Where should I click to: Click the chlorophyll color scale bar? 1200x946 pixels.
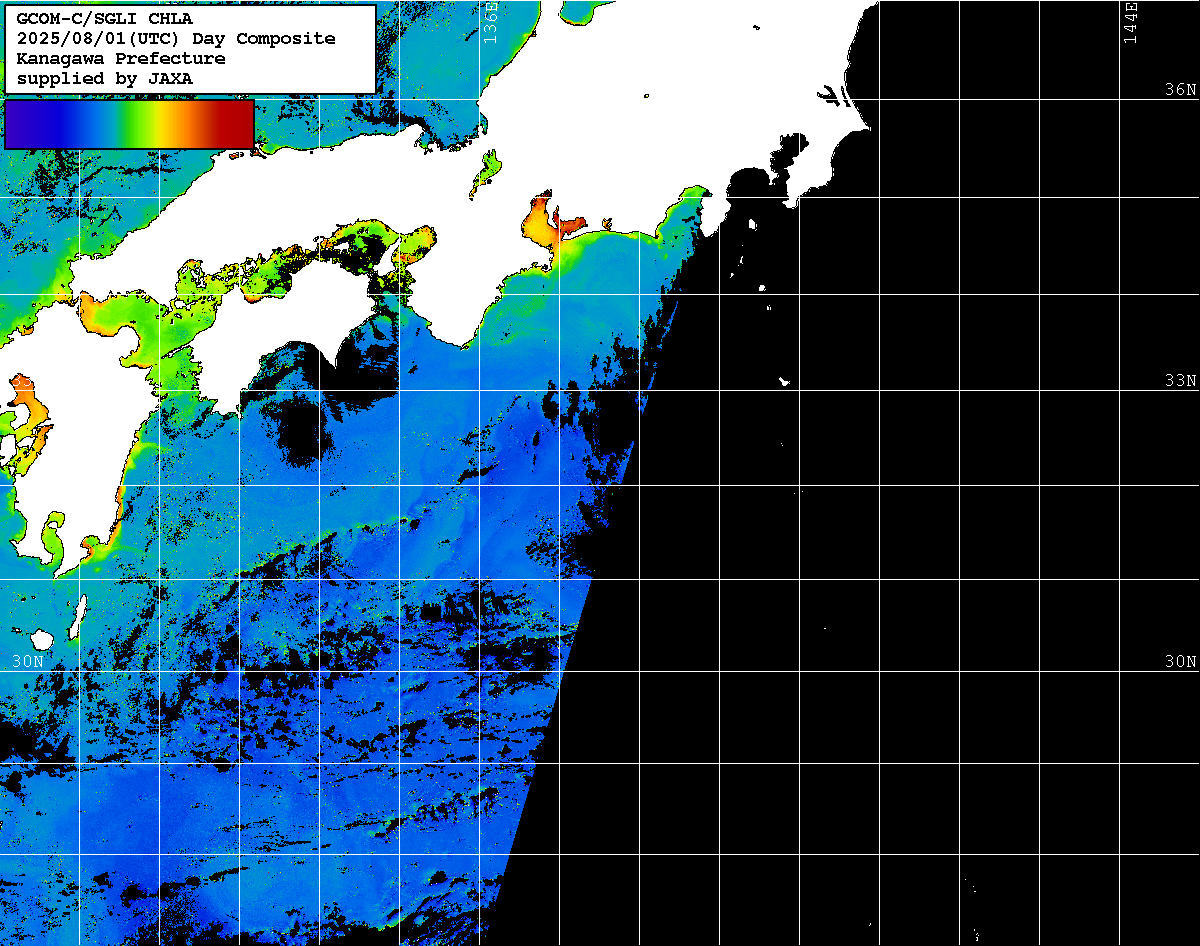[129, 124]
